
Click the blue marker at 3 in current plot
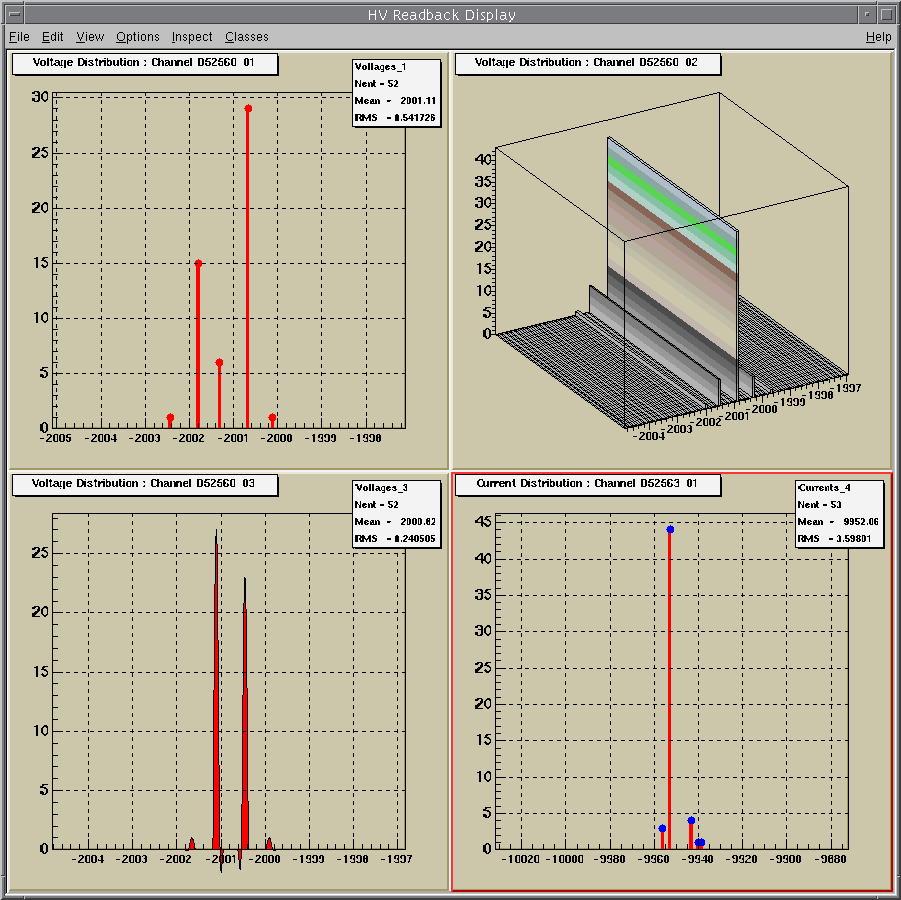pyautogui.click(x=663, y=828)
